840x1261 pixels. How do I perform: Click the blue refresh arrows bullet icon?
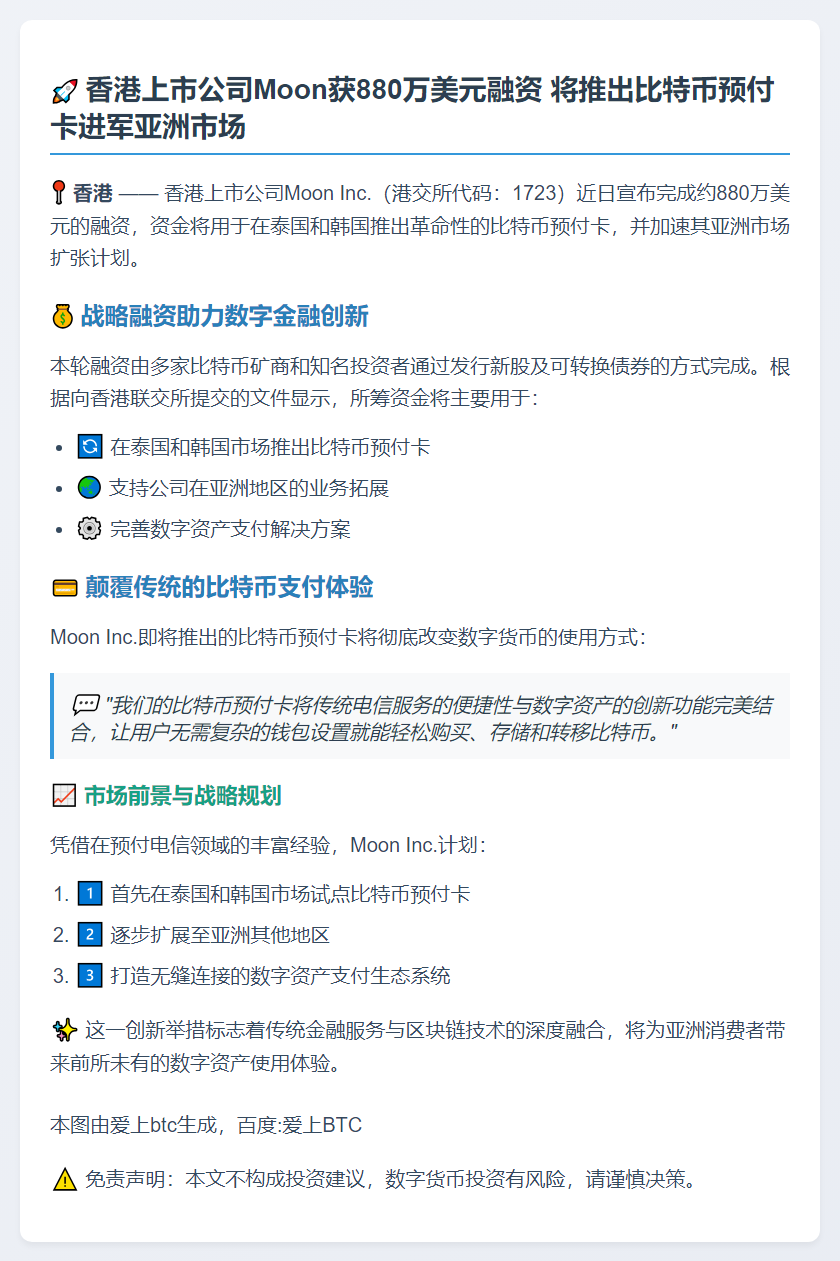tap(90, 447)
